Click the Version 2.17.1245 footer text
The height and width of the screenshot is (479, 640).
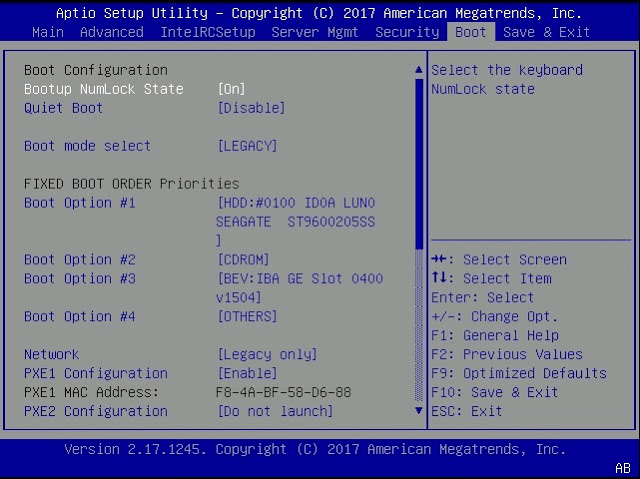pos(315,449)
